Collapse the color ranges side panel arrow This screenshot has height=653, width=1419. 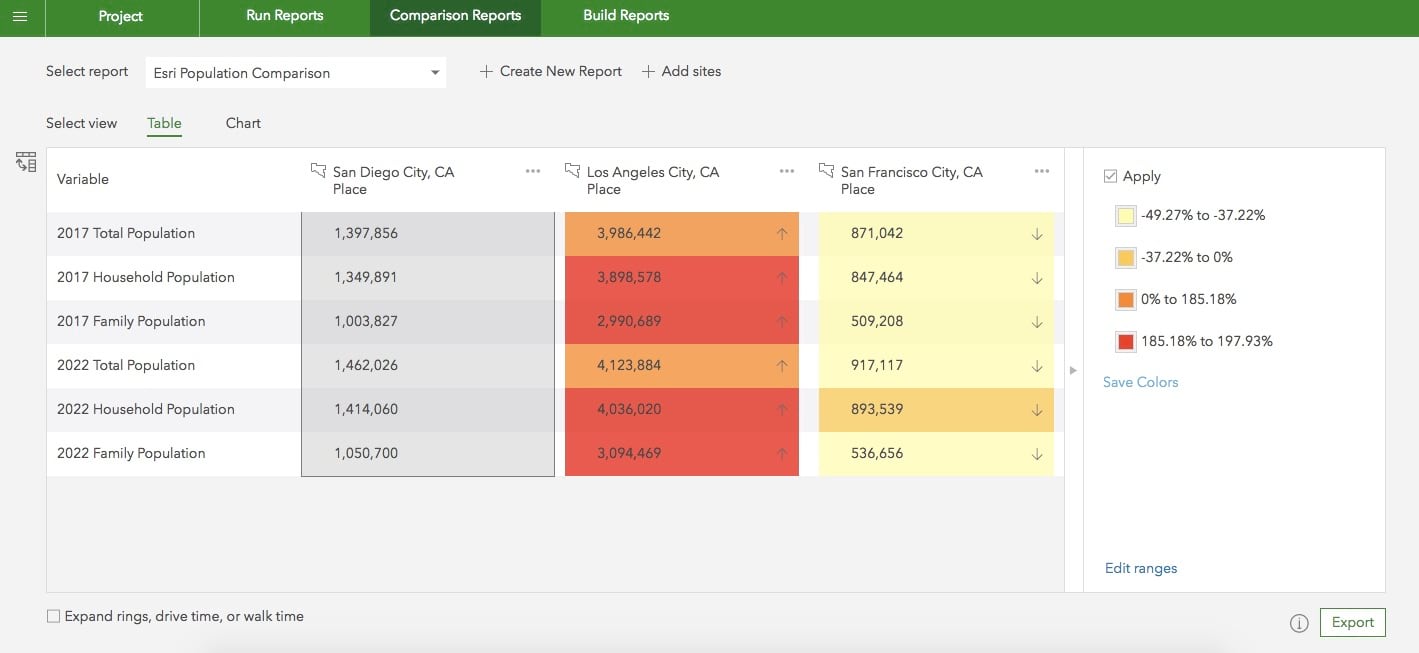tap(1073, 370)
